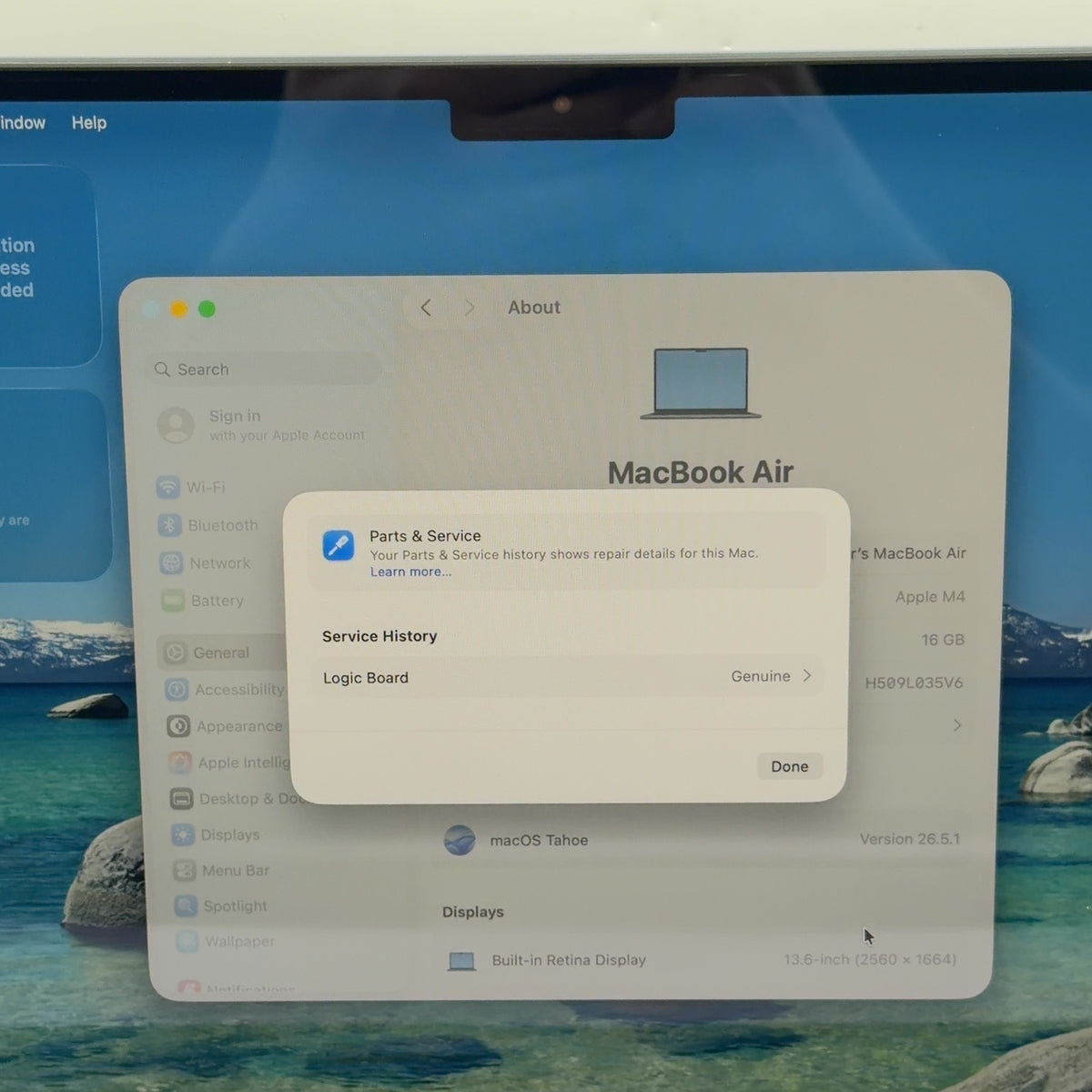Click the Search field in sidebar
The width and height of the screenshot is (1092, 1092).
263,369
